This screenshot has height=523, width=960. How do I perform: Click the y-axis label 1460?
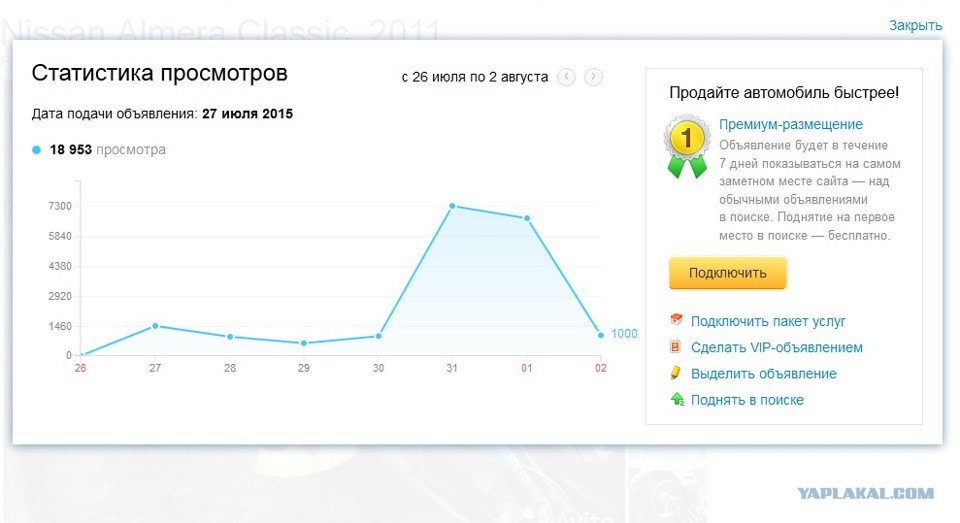(60, 326)
